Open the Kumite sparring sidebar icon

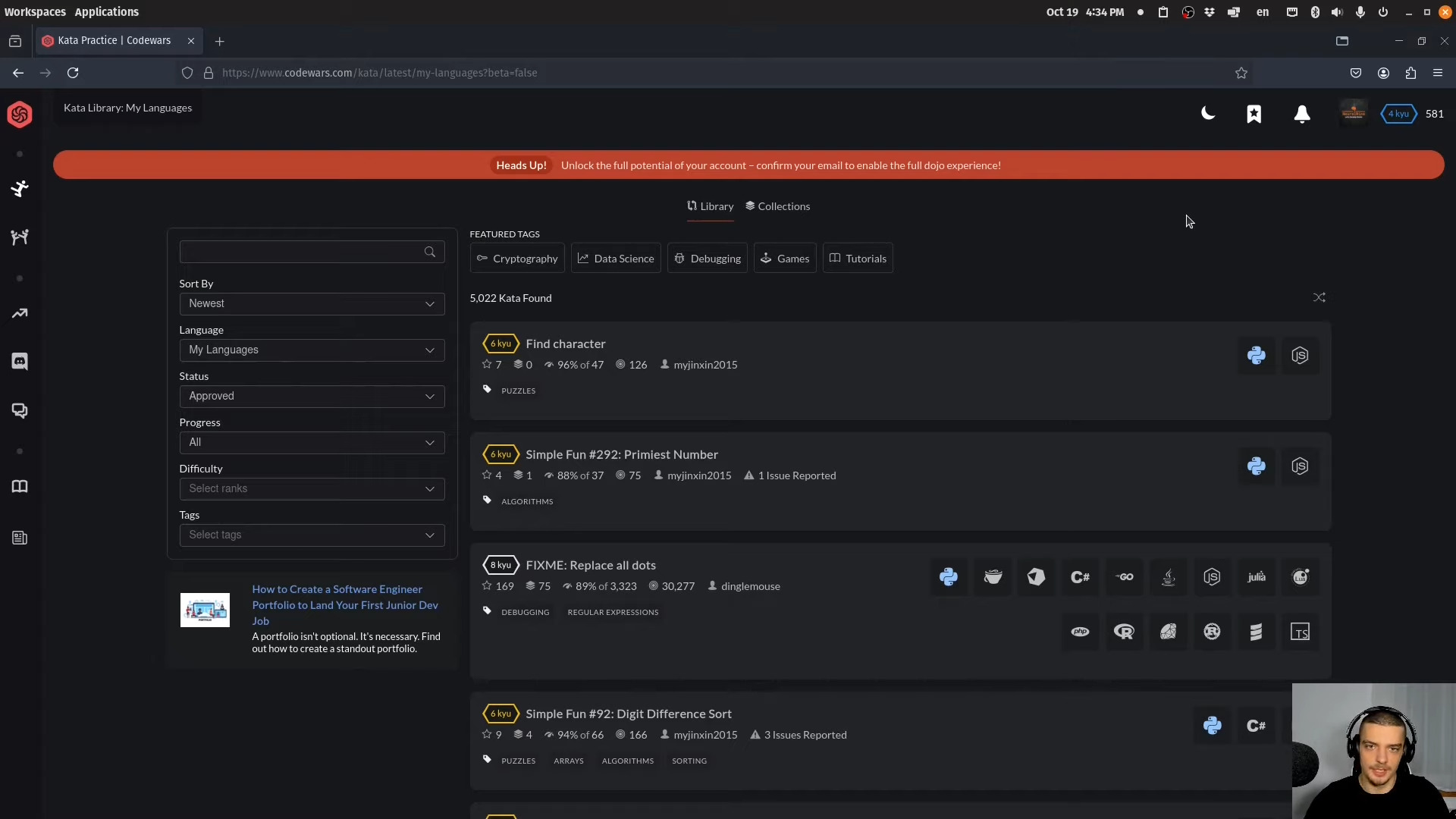click(x=20, y=237)
